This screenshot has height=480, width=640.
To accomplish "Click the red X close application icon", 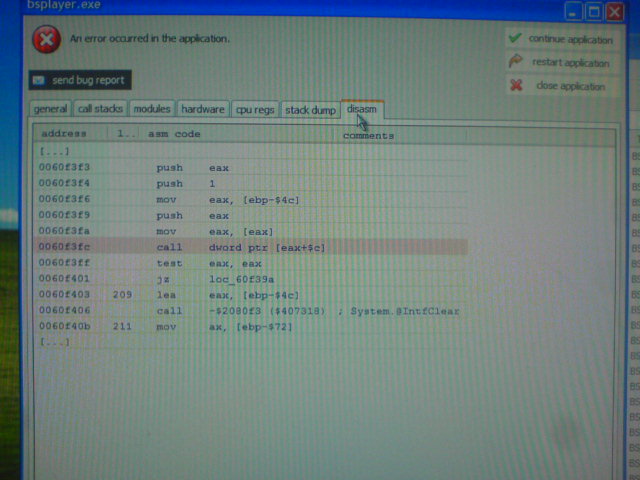I will pyautogui.click(x=516, y=85).
